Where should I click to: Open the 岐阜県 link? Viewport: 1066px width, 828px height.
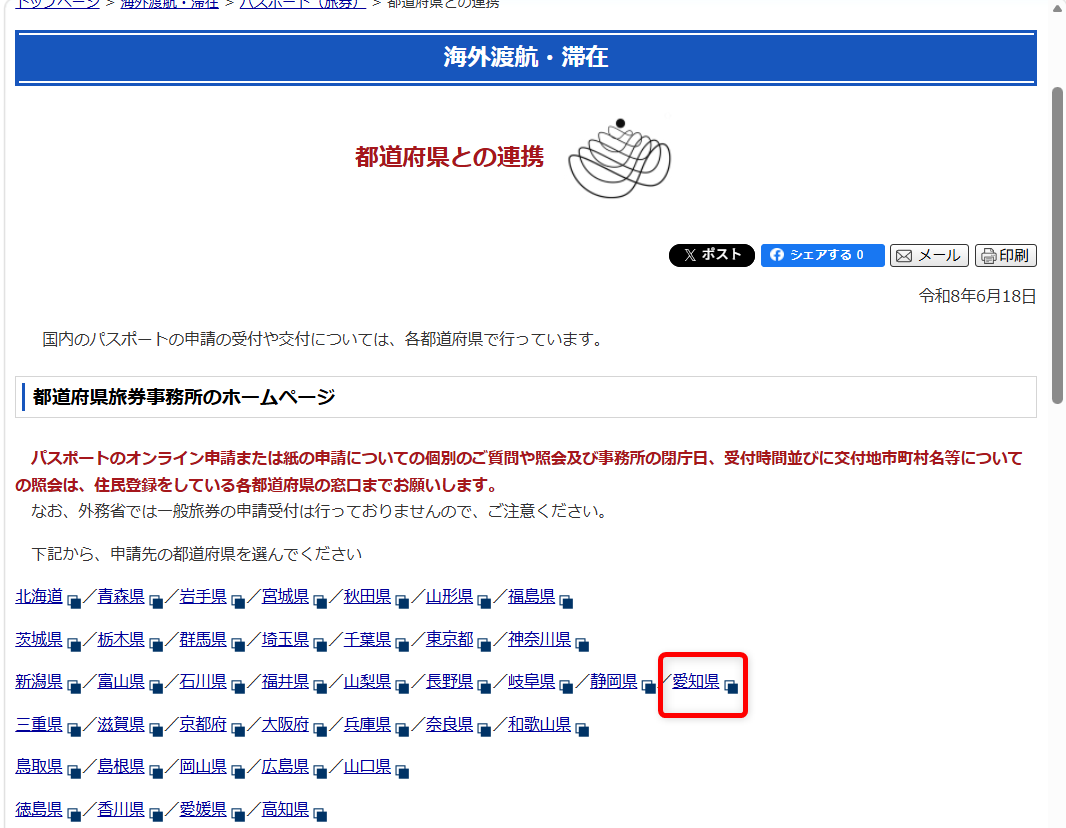click(532, 681)
